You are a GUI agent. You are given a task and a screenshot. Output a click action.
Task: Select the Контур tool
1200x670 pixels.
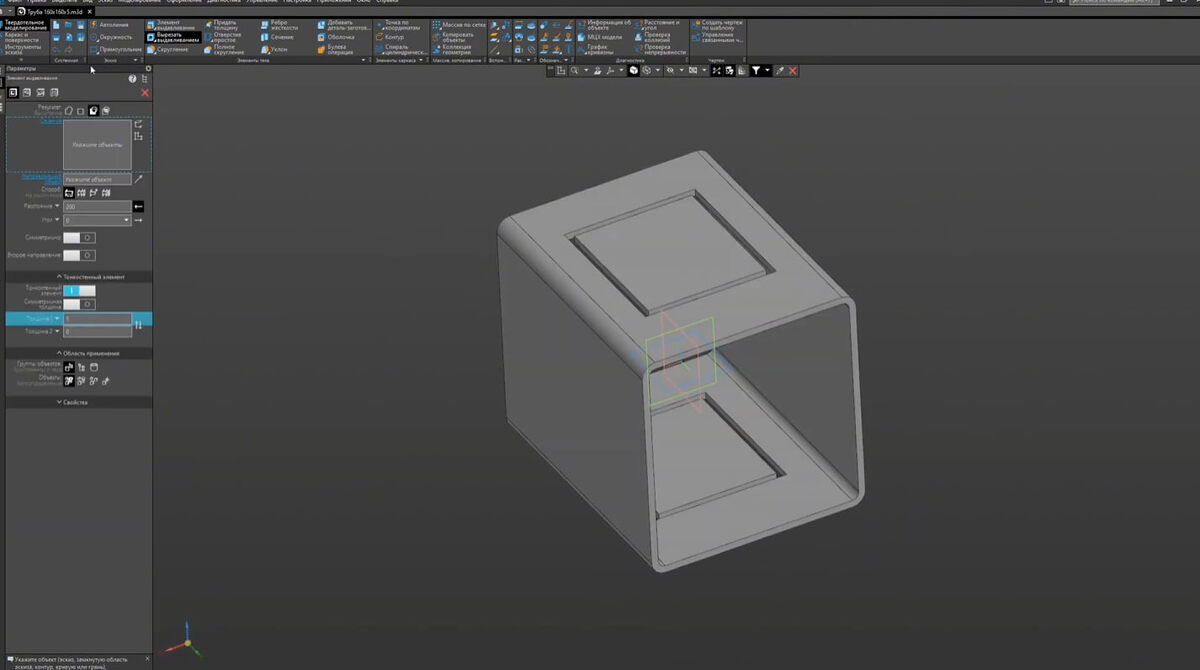point(390,37)
